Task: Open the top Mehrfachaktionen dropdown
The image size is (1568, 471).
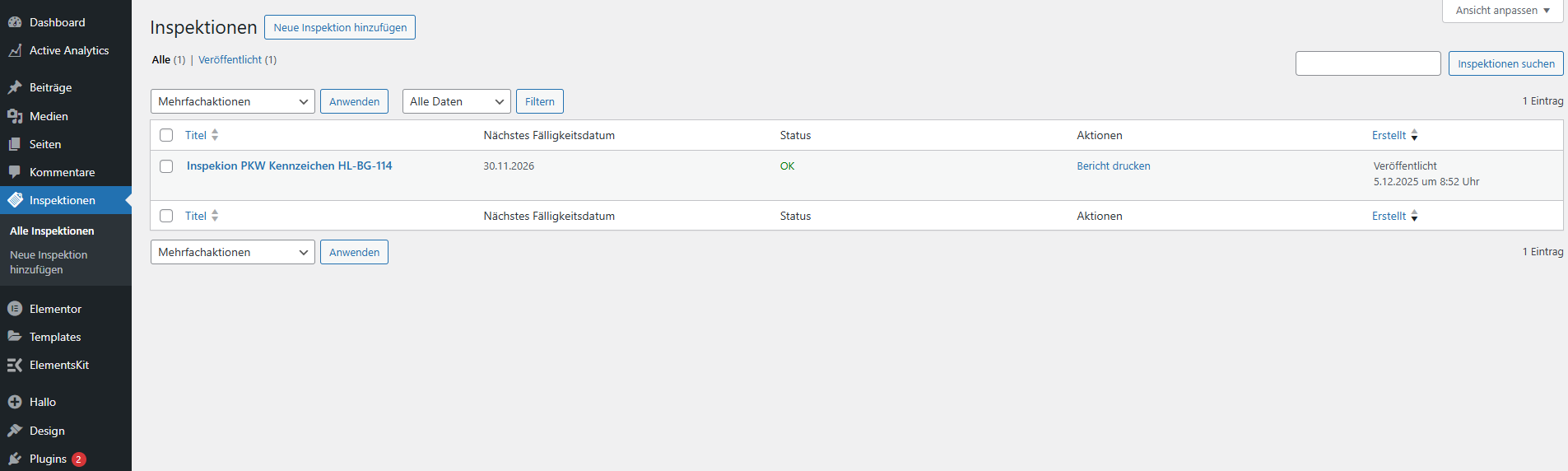Action: point(232,101)
